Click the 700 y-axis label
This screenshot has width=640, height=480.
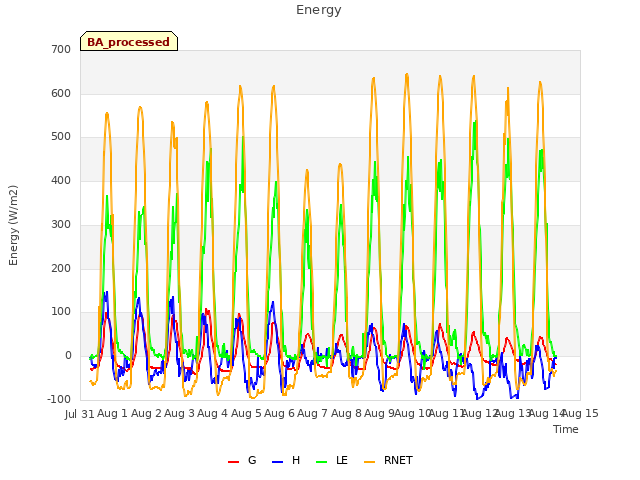tap(61, 49)
